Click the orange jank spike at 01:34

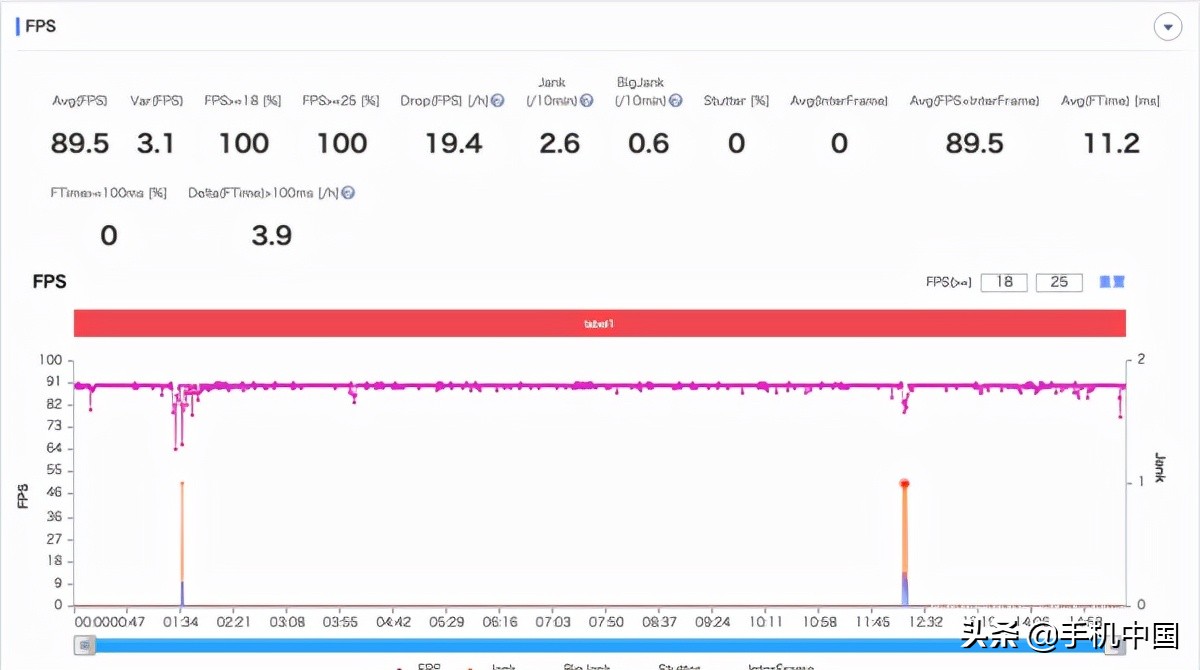[181, 543]
